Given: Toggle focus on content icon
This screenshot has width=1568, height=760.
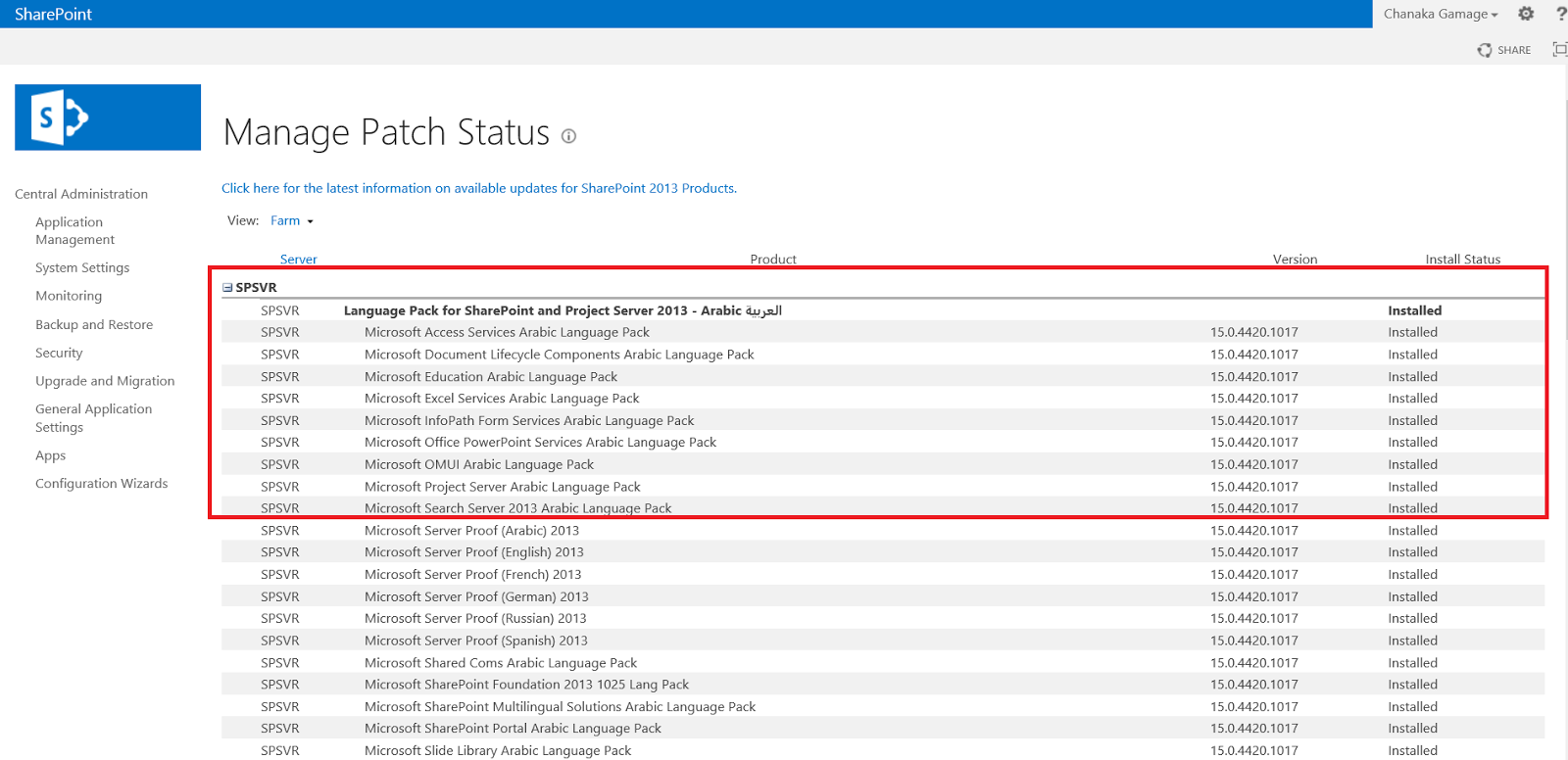Looking at the screenshot, I should pos(1560,49).
